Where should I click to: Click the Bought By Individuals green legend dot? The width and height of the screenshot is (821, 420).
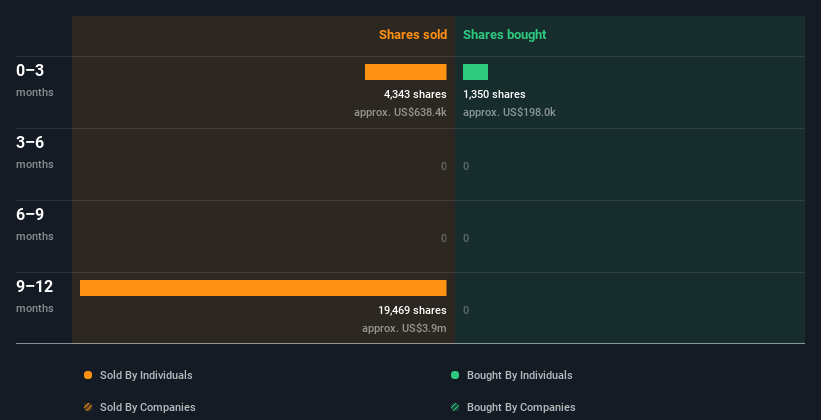(x=455, y=375)
